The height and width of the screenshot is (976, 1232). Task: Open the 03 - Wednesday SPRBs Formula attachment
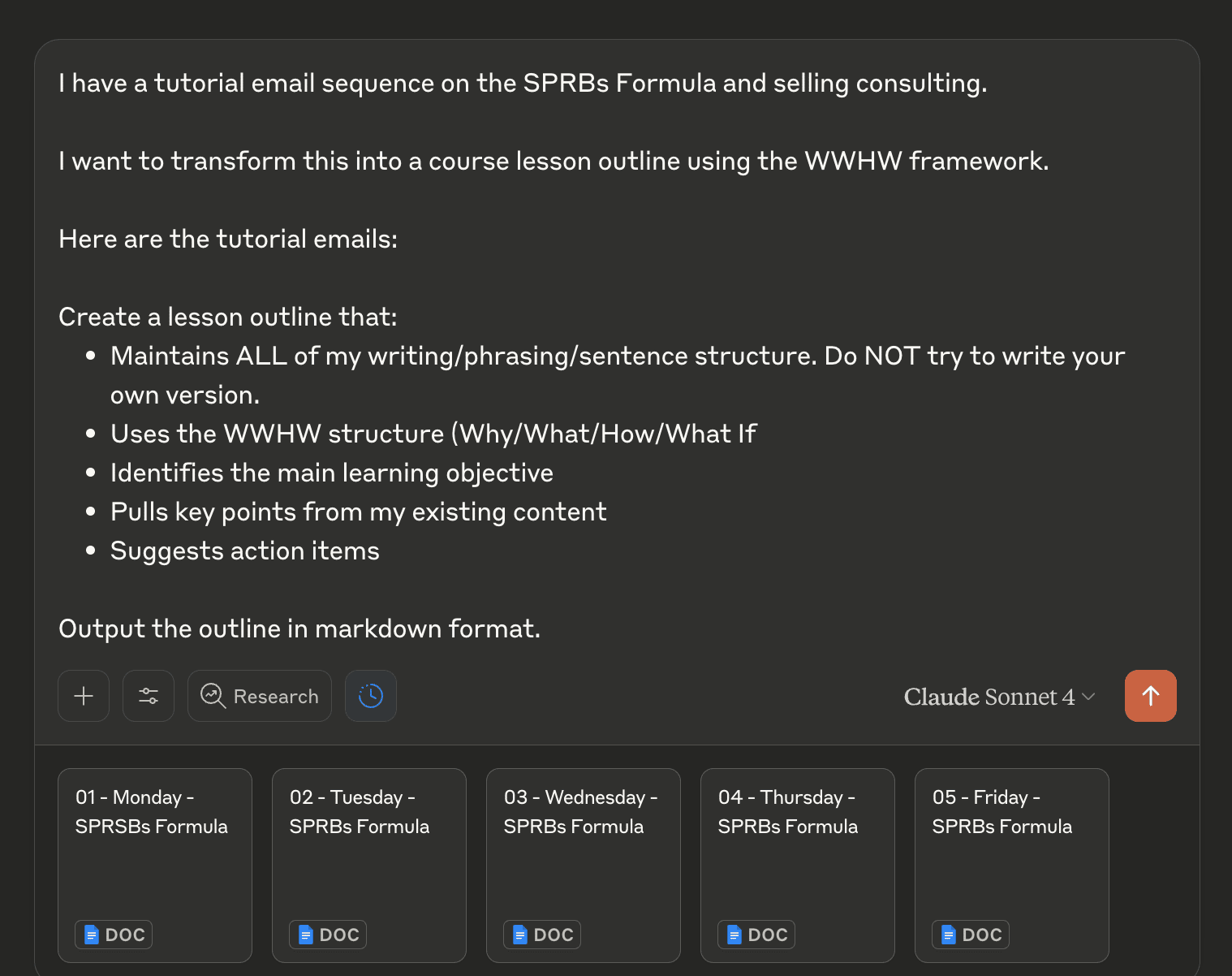[584, 866]
